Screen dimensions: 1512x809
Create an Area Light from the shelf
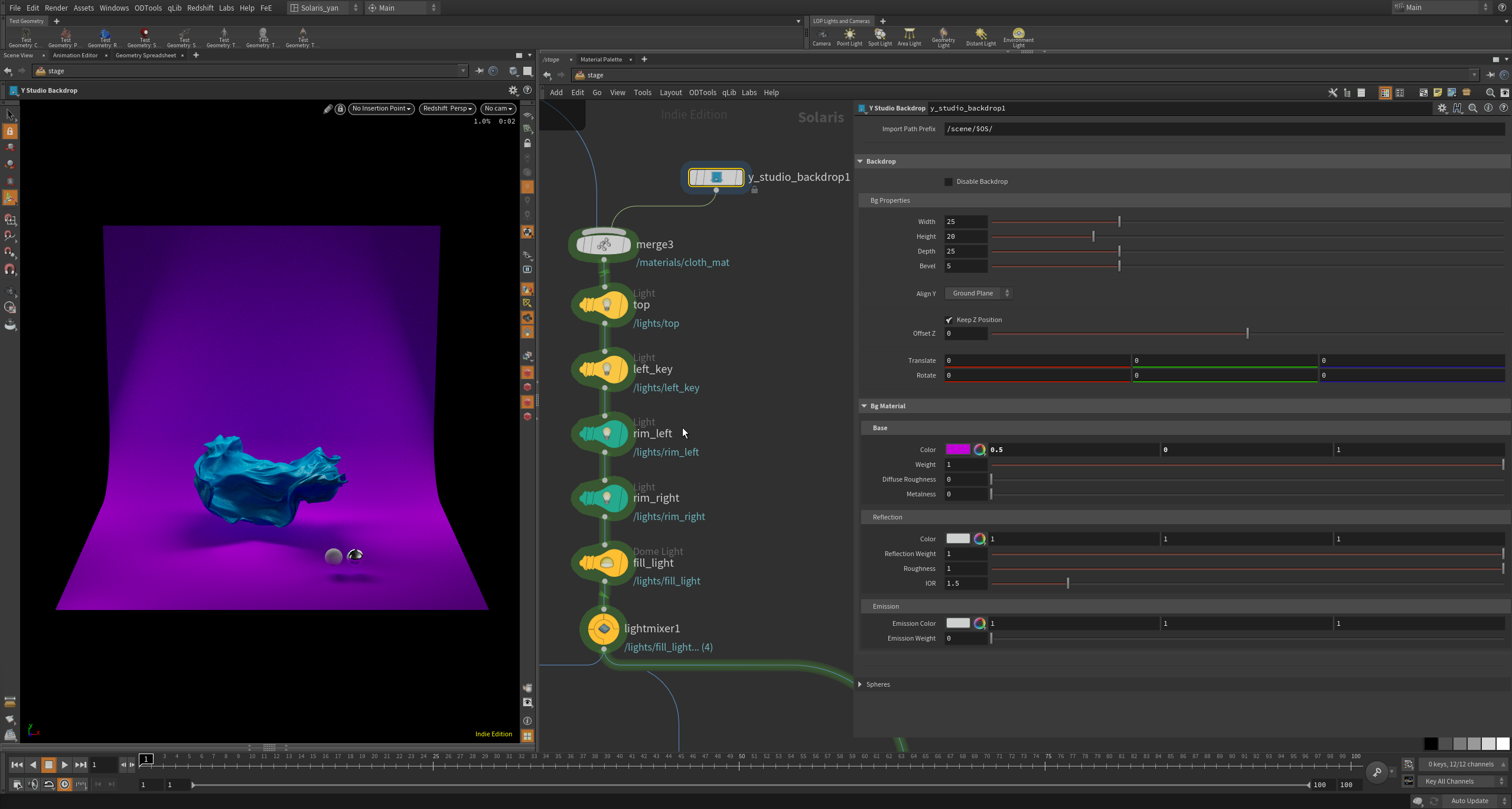(x=909, y=36)
